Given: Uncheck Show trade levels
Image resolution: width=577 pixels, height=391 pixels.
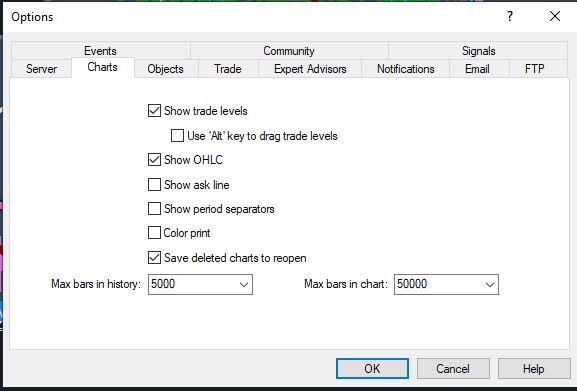Looking at the screenshot, I should pyautogui.click(x=154, y=111).
